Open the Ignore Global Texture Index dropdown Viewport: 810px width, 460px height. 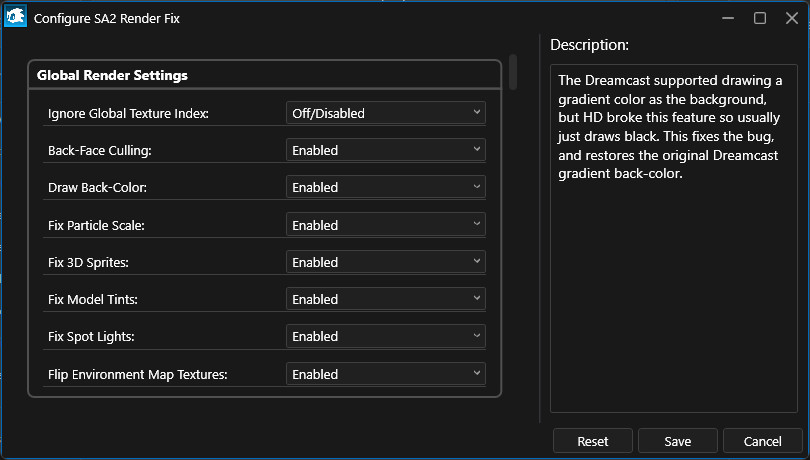coord(386,113)
